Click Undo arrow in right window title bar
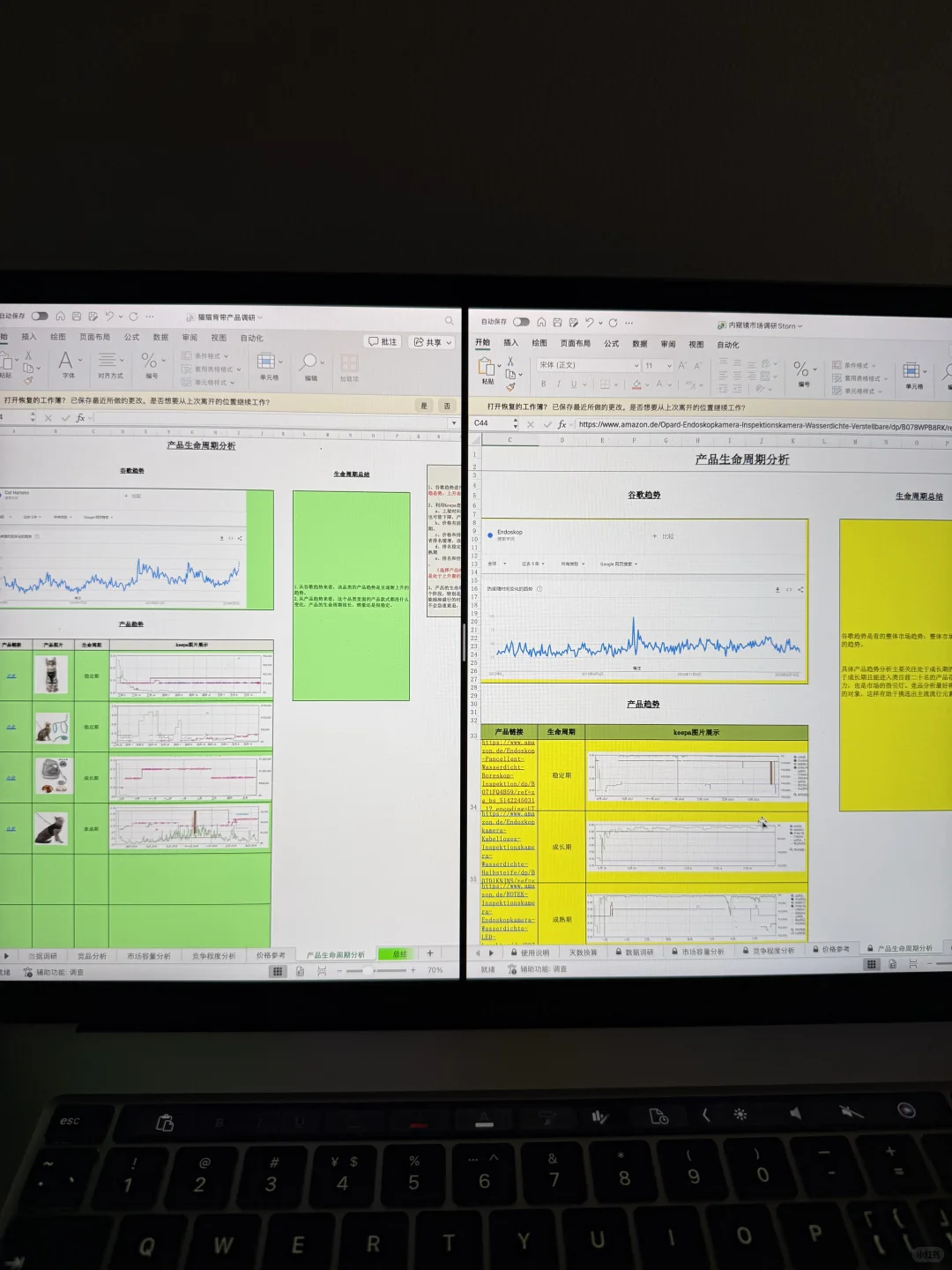The width and height of the screenshot is (952, 1270). pyautogui.click(x=590, y=323)
